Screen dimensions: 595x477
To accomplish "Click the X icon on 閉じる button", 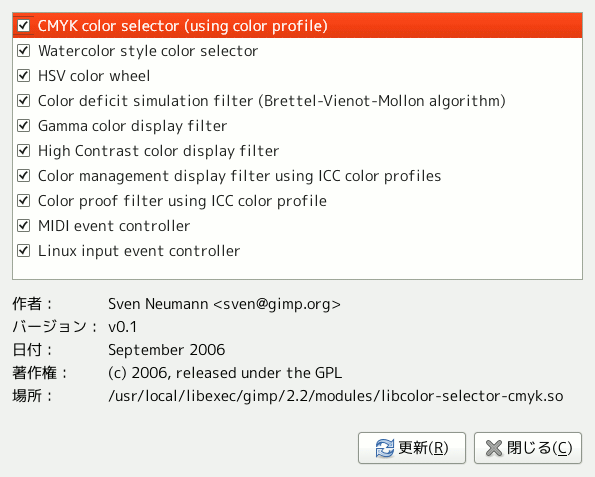I will [494, 448].
